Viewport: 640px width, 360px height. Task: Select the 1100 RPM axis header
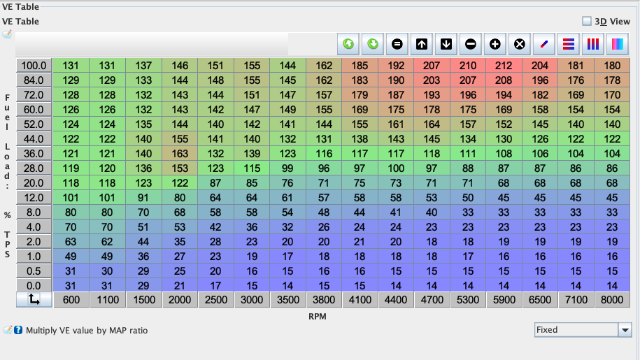(x=108, y=300)
